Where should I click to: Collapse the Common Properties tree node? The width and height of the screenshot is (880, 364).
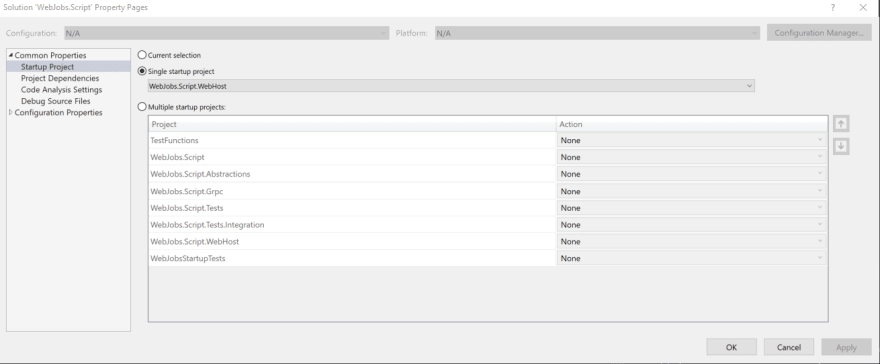11,56
